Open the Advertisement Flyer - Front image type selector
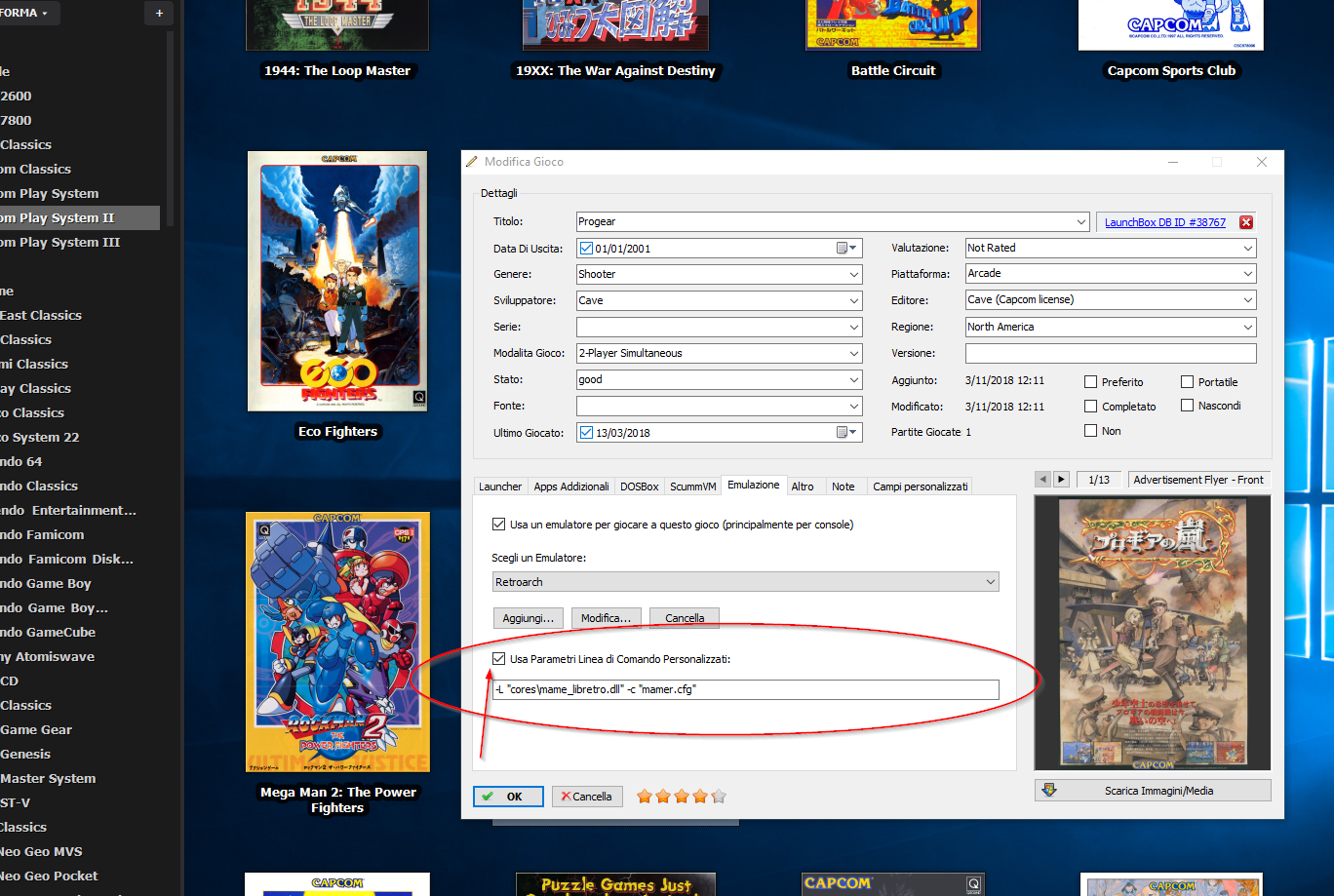 pos(1199,480)
